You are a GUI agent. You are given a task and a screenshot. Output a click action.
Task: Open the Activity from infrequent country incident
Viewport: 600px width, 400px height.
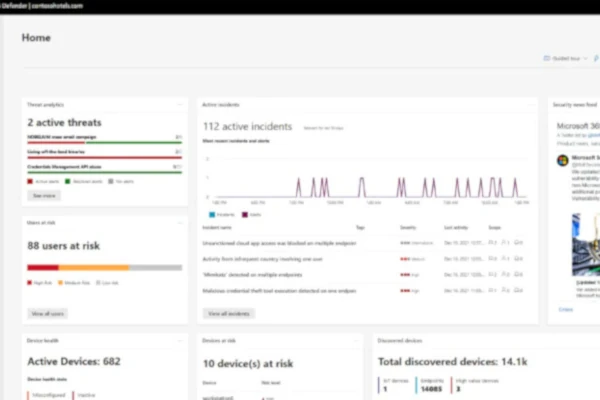coord(262,259)
